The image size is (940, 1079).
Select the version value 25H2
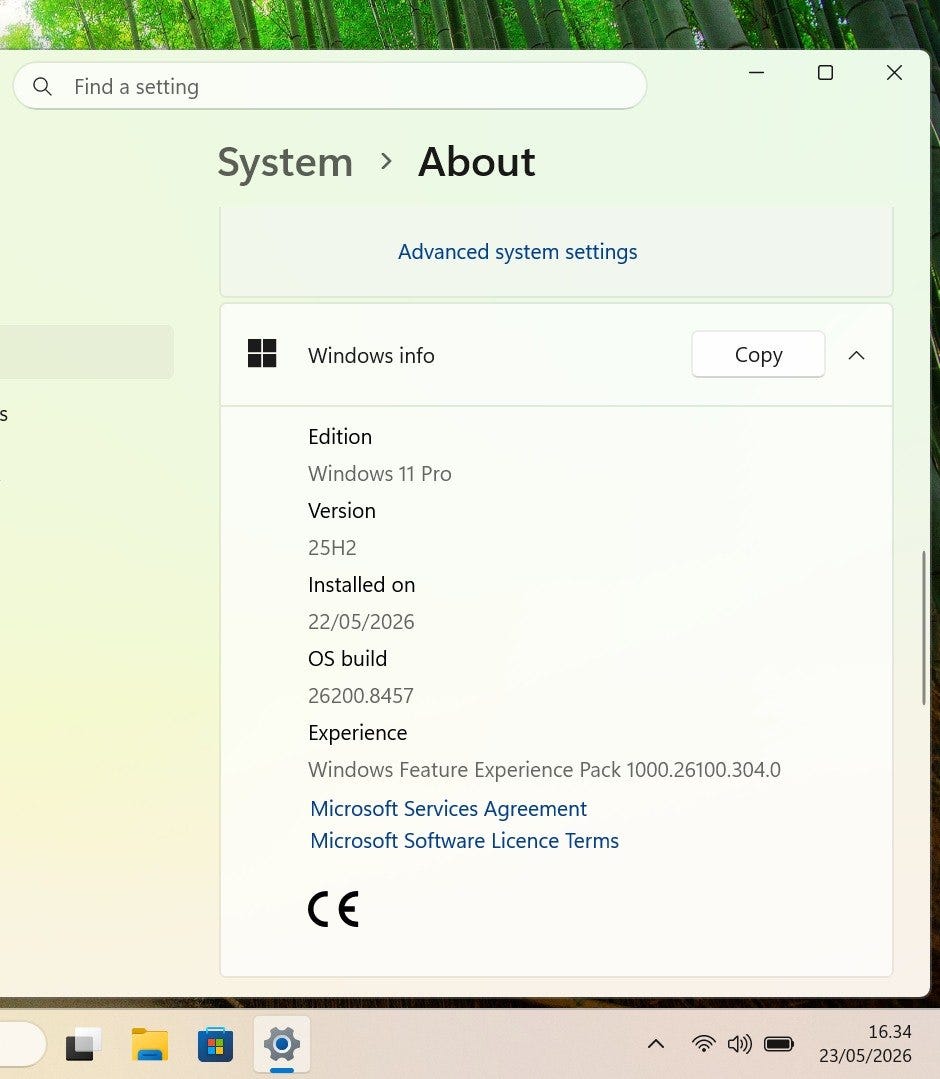(332, 548)
